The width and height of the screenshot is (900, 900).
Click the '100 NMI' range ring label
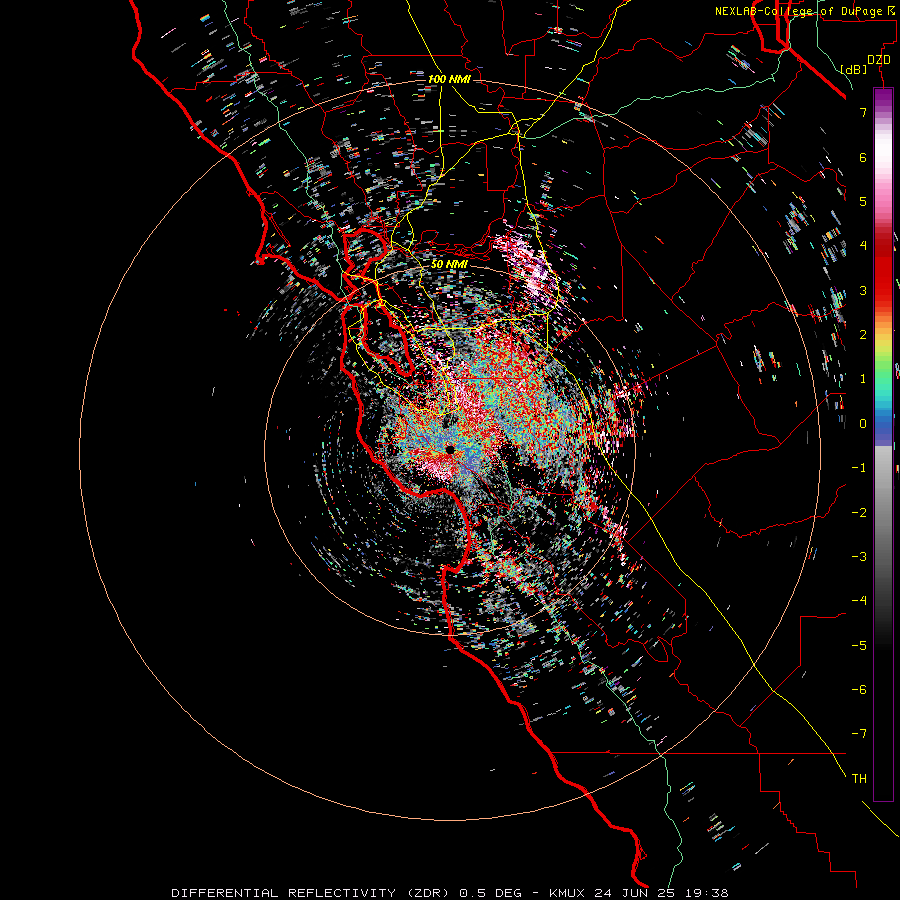tap(449, 79)
